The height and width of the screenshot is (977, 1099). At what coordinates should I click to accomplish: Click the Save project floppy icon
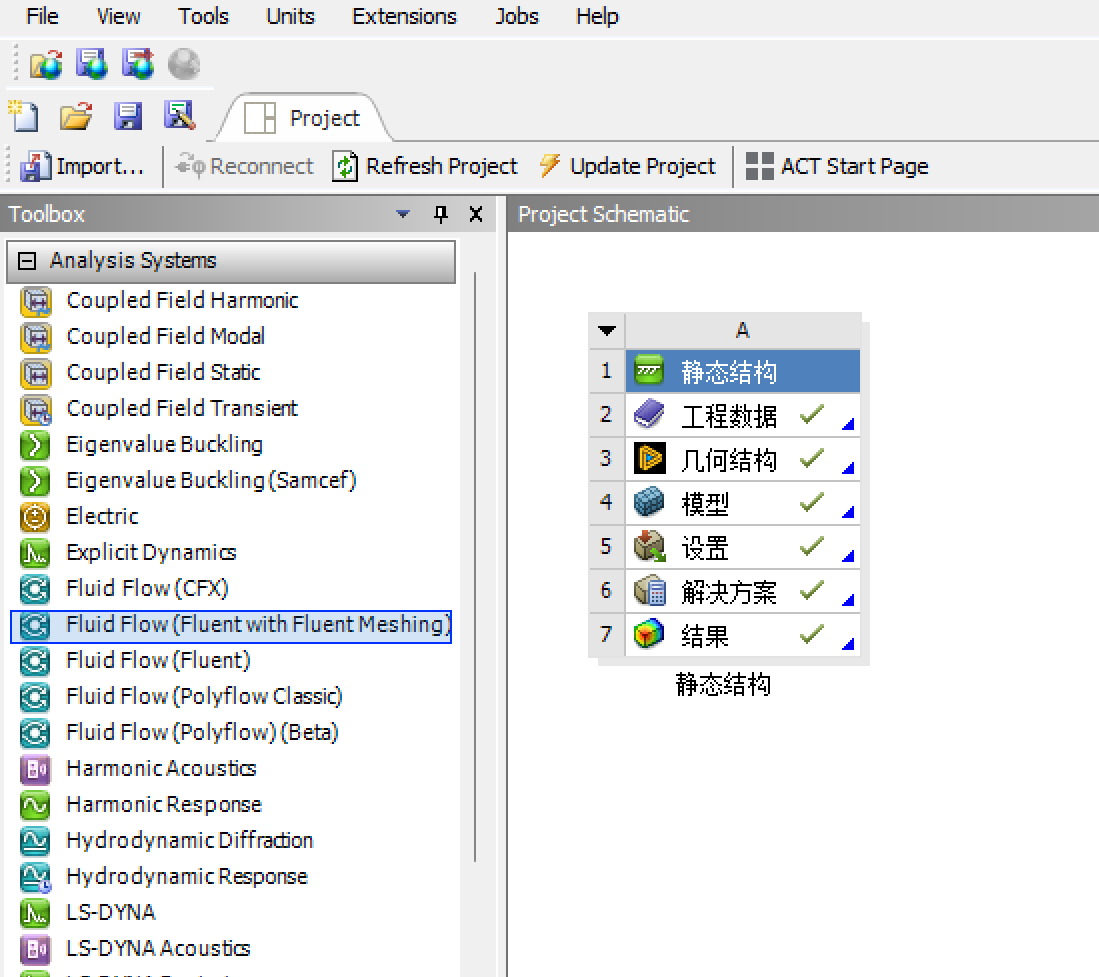point(128,116)
